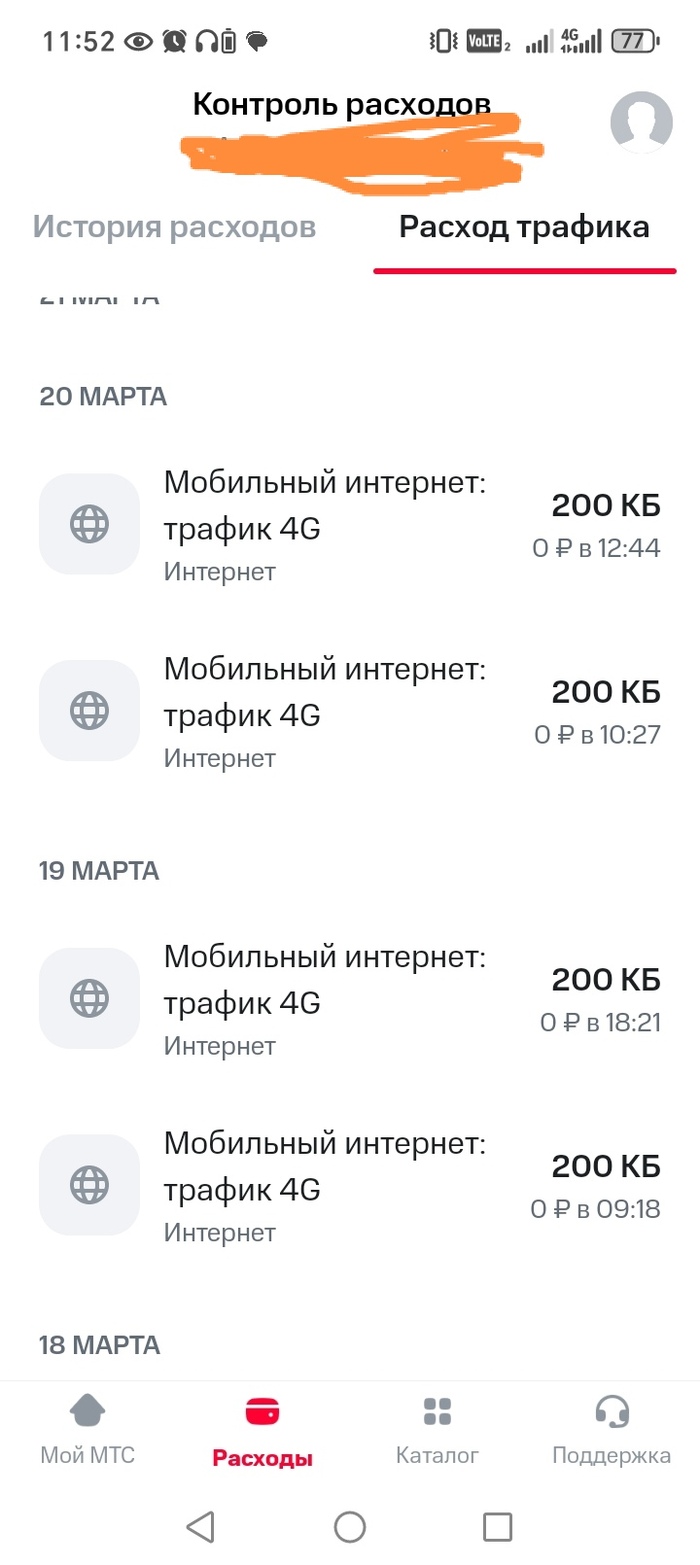Tap Android back navigation triangle

click(x=201, y=1526)
